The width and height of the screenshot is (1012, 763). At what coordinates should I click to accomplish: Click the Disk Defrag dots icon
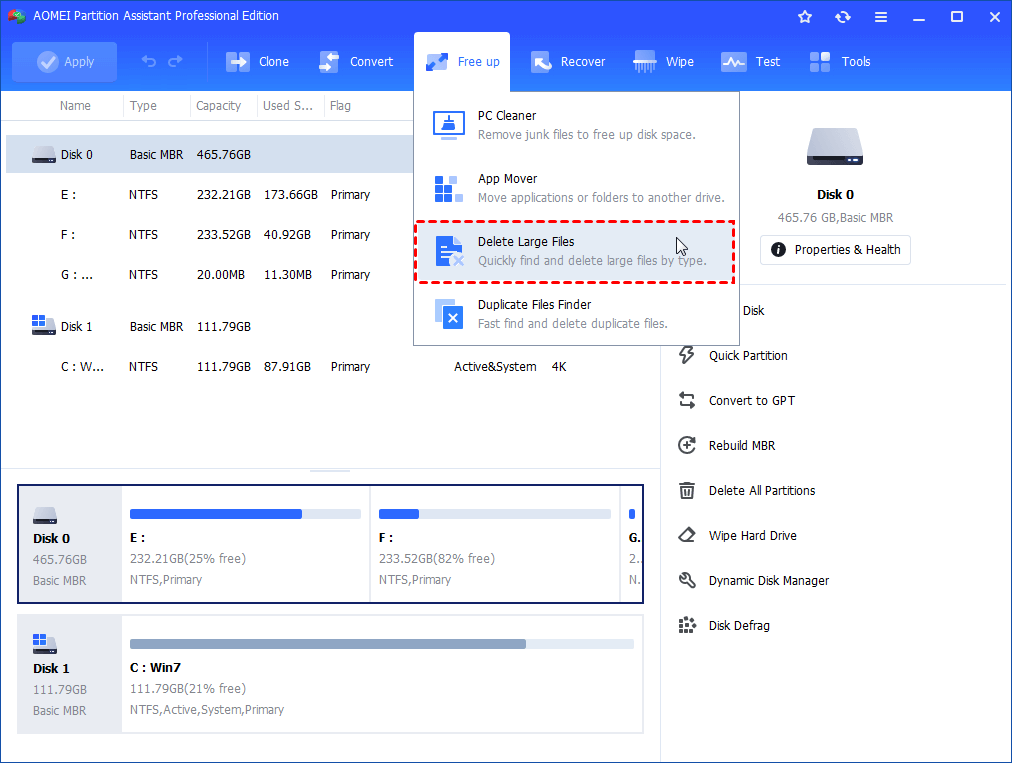tap(687, 626)
